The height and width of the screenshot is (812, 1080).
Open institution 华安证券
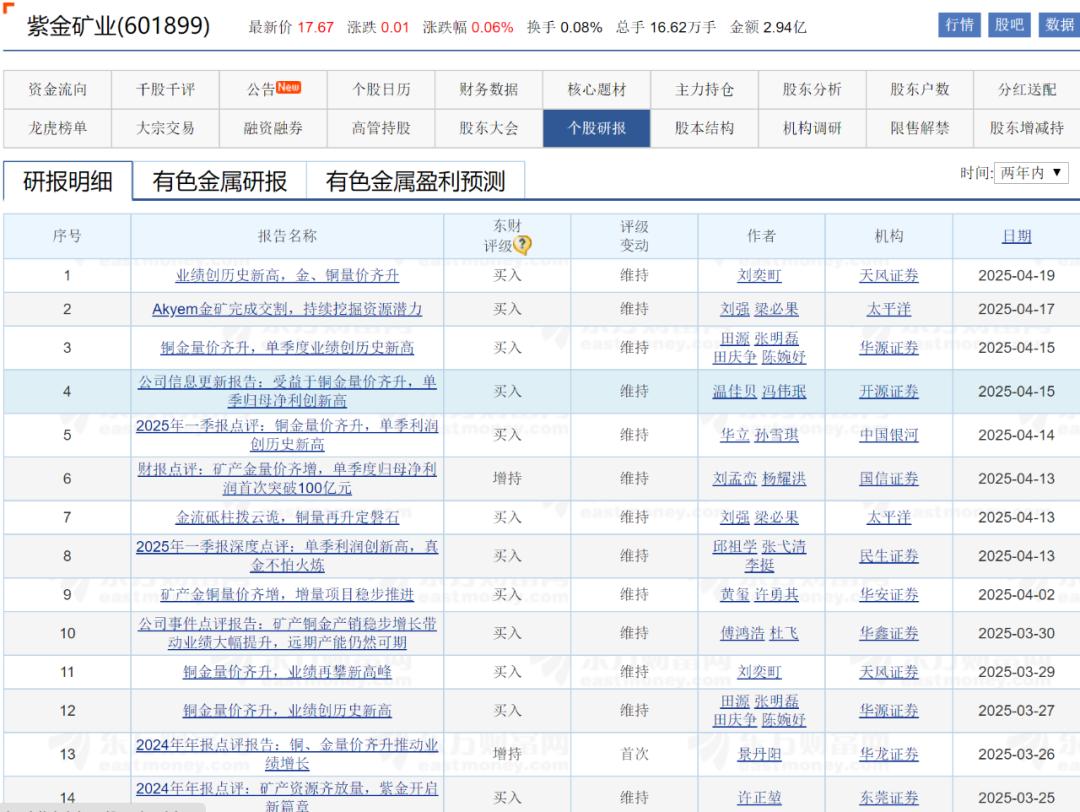click(889, 594)
